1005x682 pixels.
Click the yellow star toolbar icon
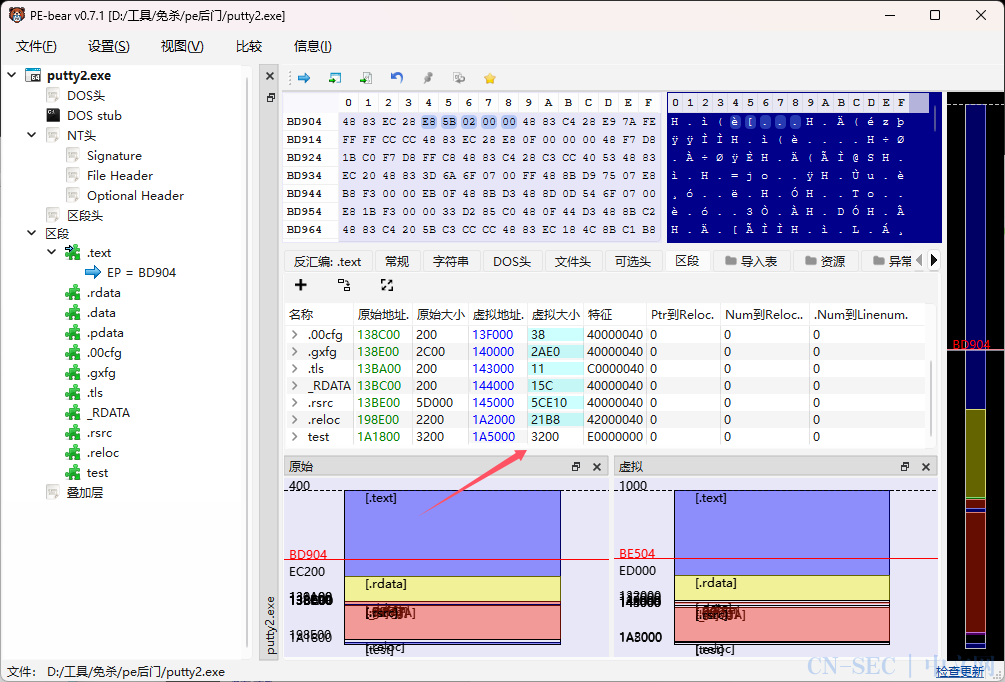[490, 78]
